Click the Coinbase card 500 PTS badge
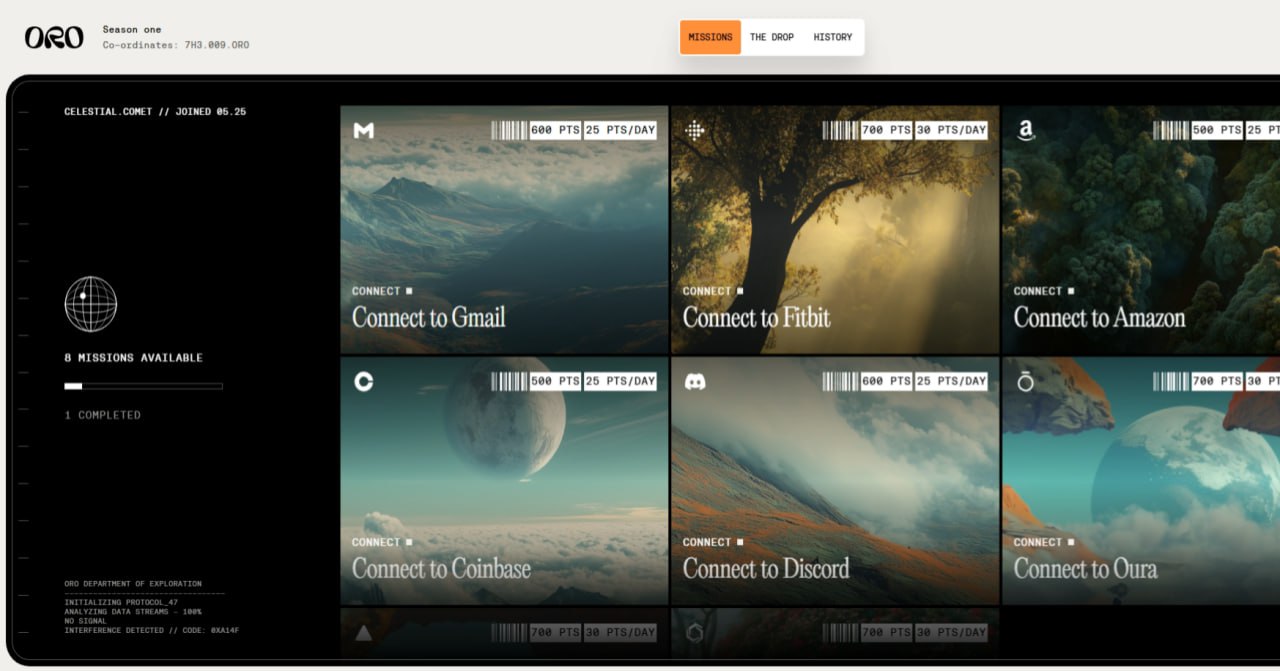 tap(555, 381)
